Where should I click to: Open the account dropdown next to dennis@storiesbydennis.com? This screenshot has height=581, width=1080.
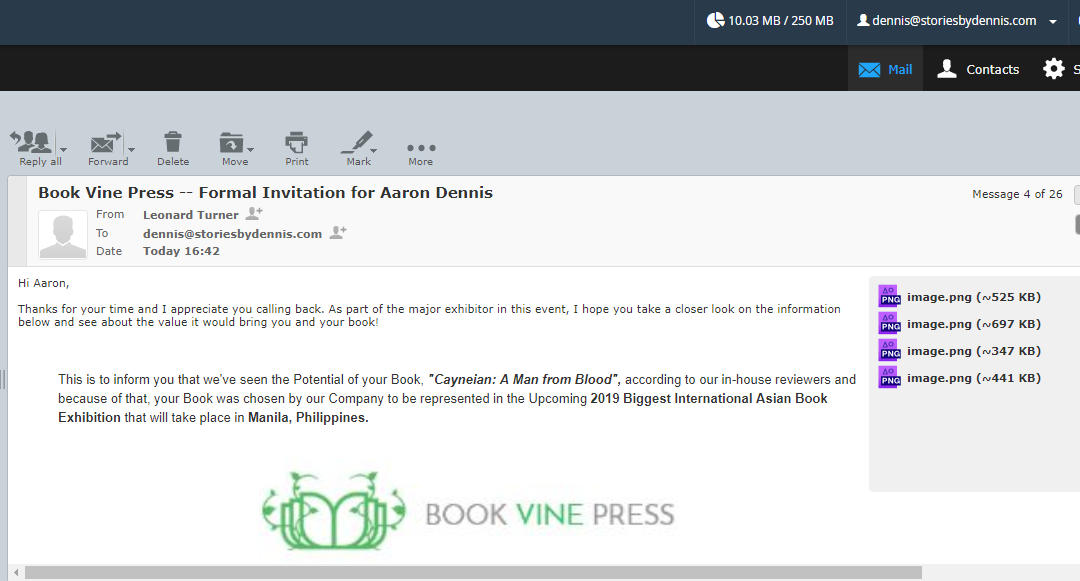pyautogui.click(x=1052, y=21)
